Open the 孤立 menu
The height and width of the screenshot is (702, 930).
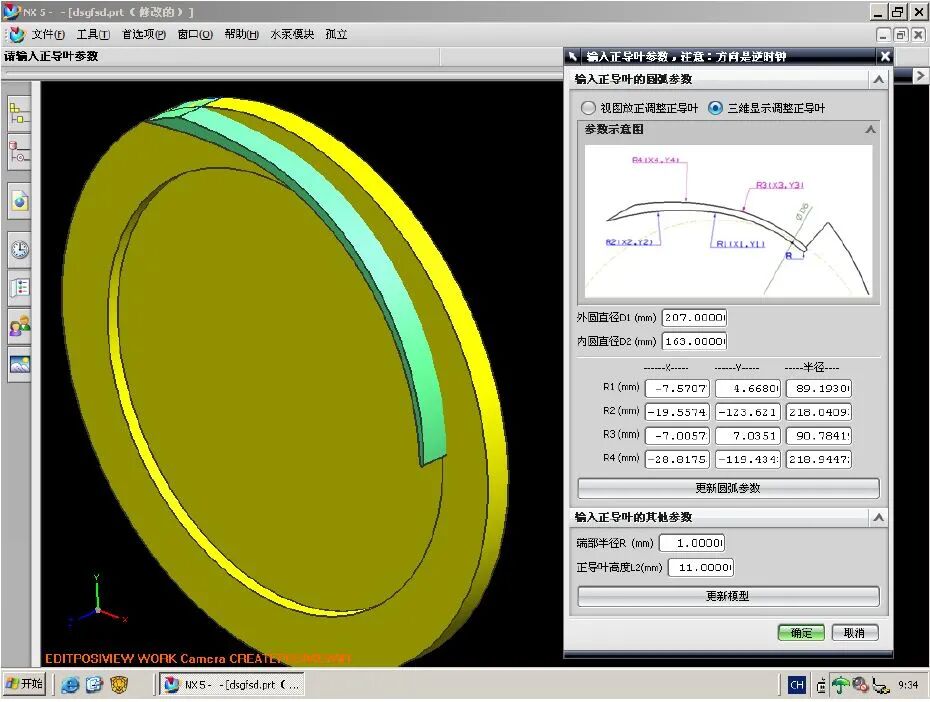[336, 34]
